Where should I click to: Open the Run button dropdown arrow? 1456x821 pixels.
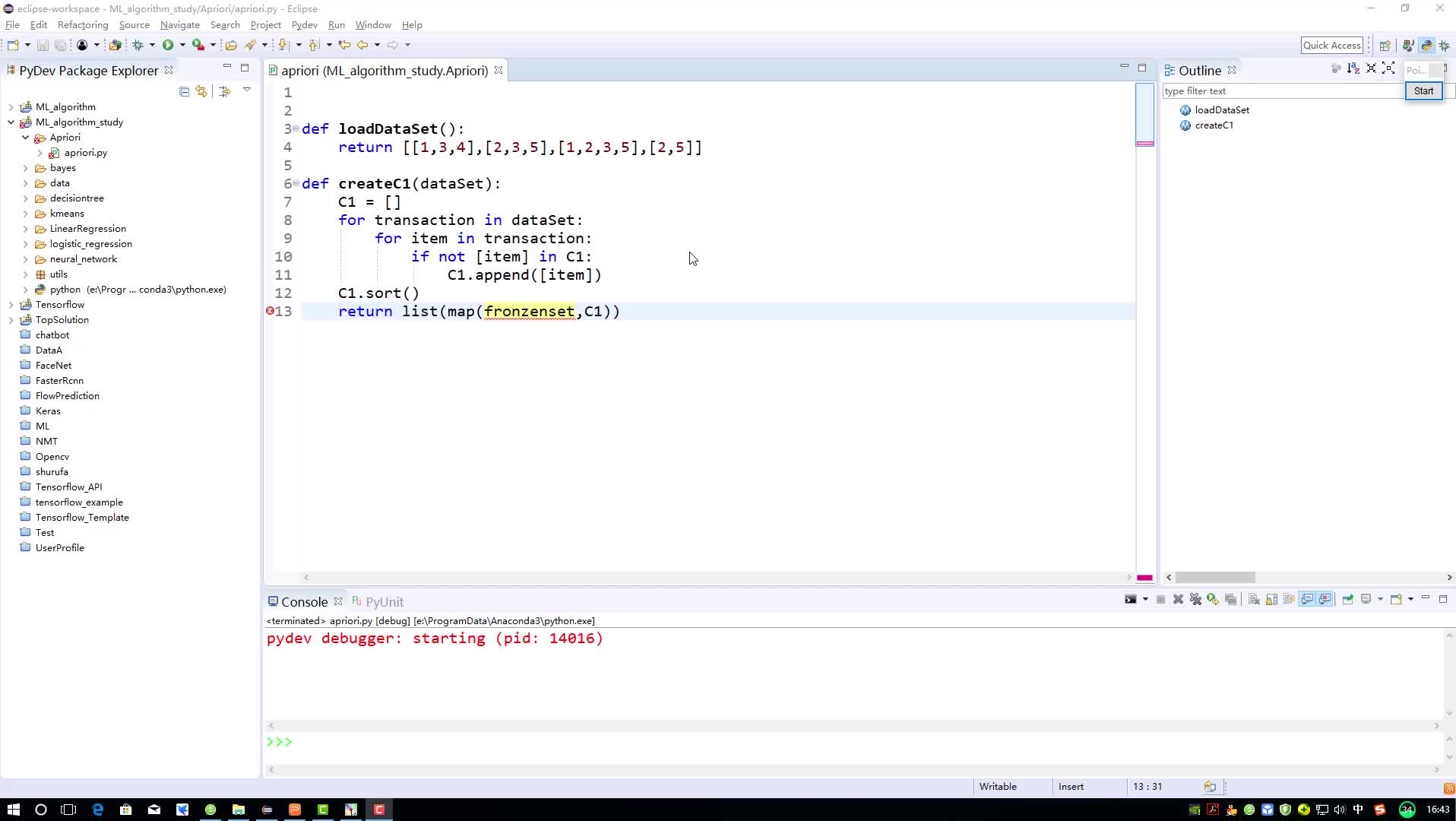pyautogui.click(x=182, y=45)
